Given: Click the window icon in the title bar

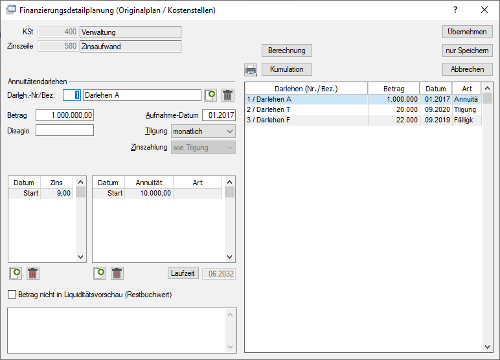Looking at the screenshot, I should coord(11,10).
